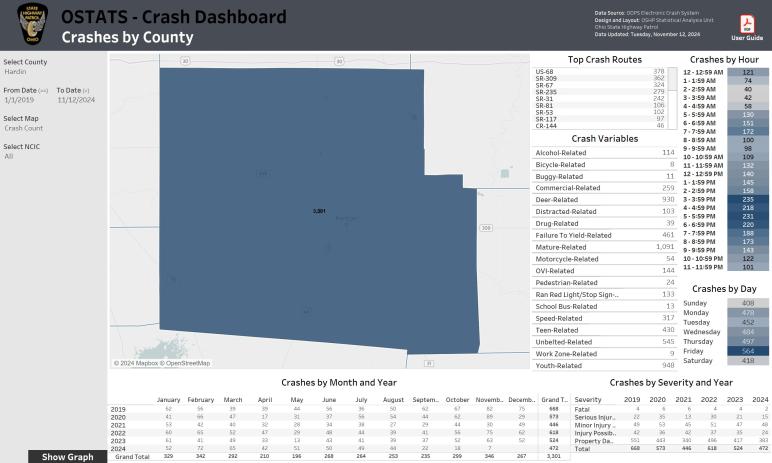Open the Select Map dropdown showing Crash Count
Image resolution: width=772 pixels, height=463 pixels.
[52, 128]
